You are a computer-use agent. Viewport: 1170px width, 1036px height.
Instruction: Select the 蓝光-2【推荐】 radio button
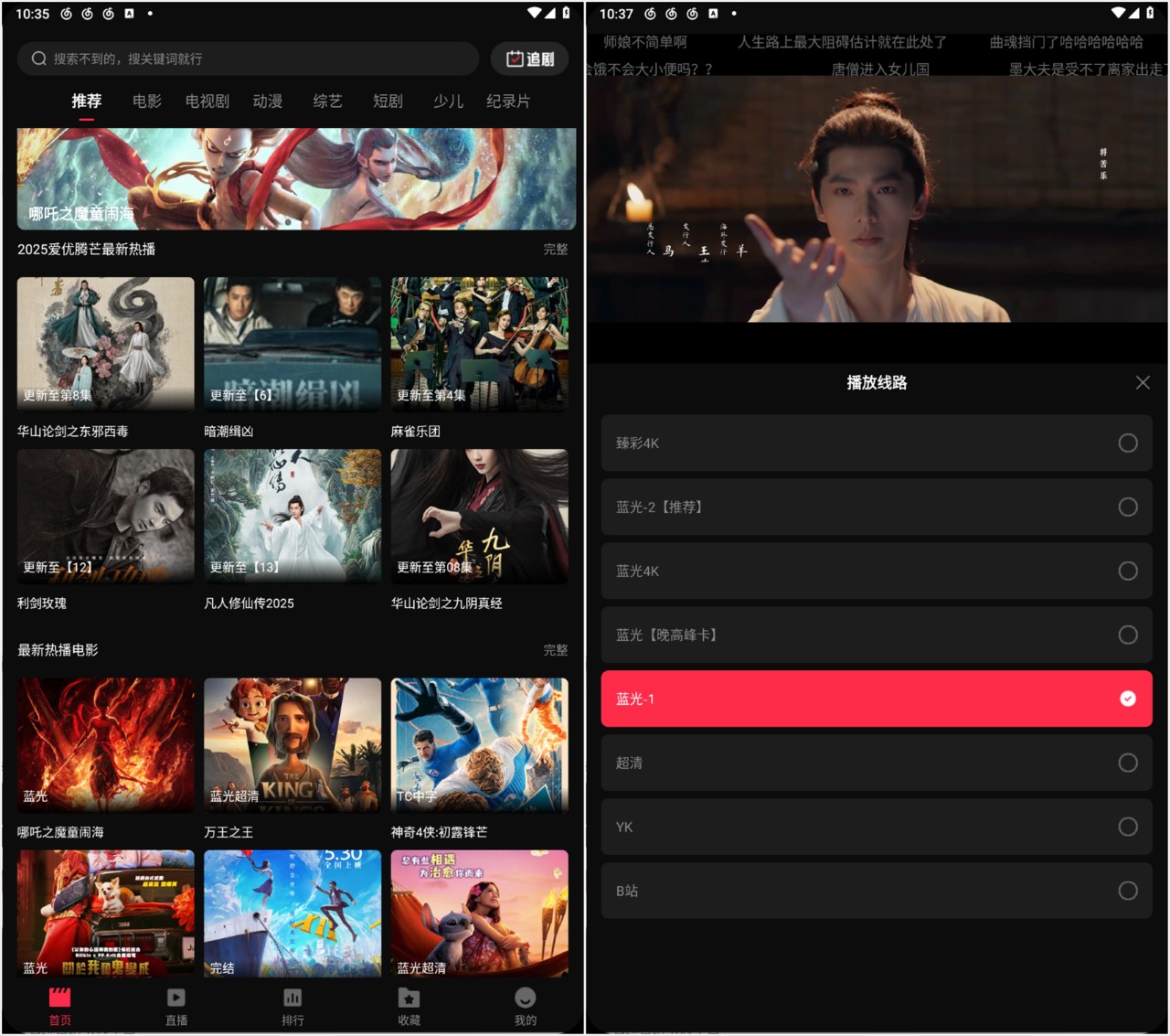tap(1128, 507)
